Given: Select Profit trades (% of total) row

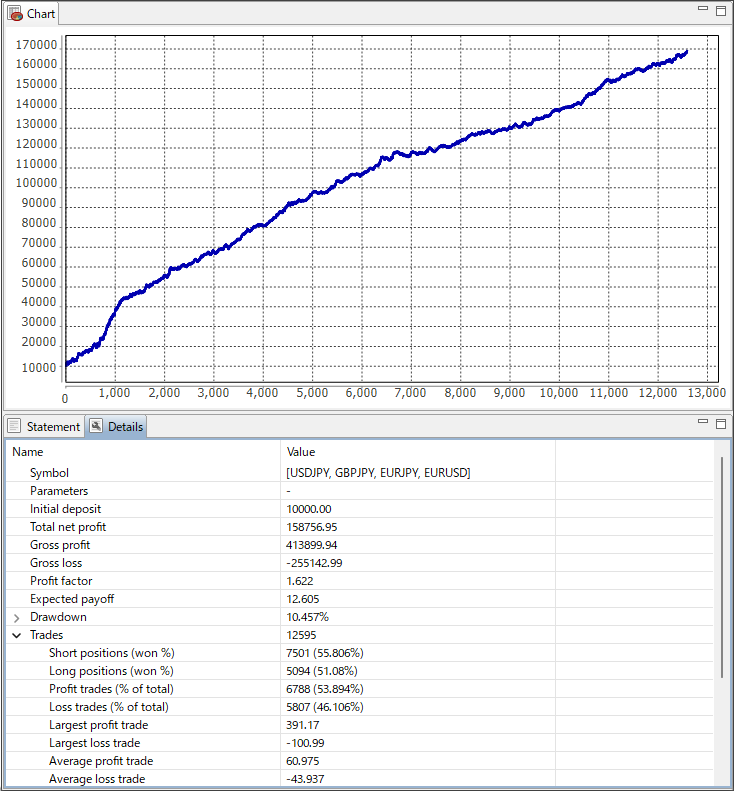Looking at the screenshot, I should pos(359,689).
